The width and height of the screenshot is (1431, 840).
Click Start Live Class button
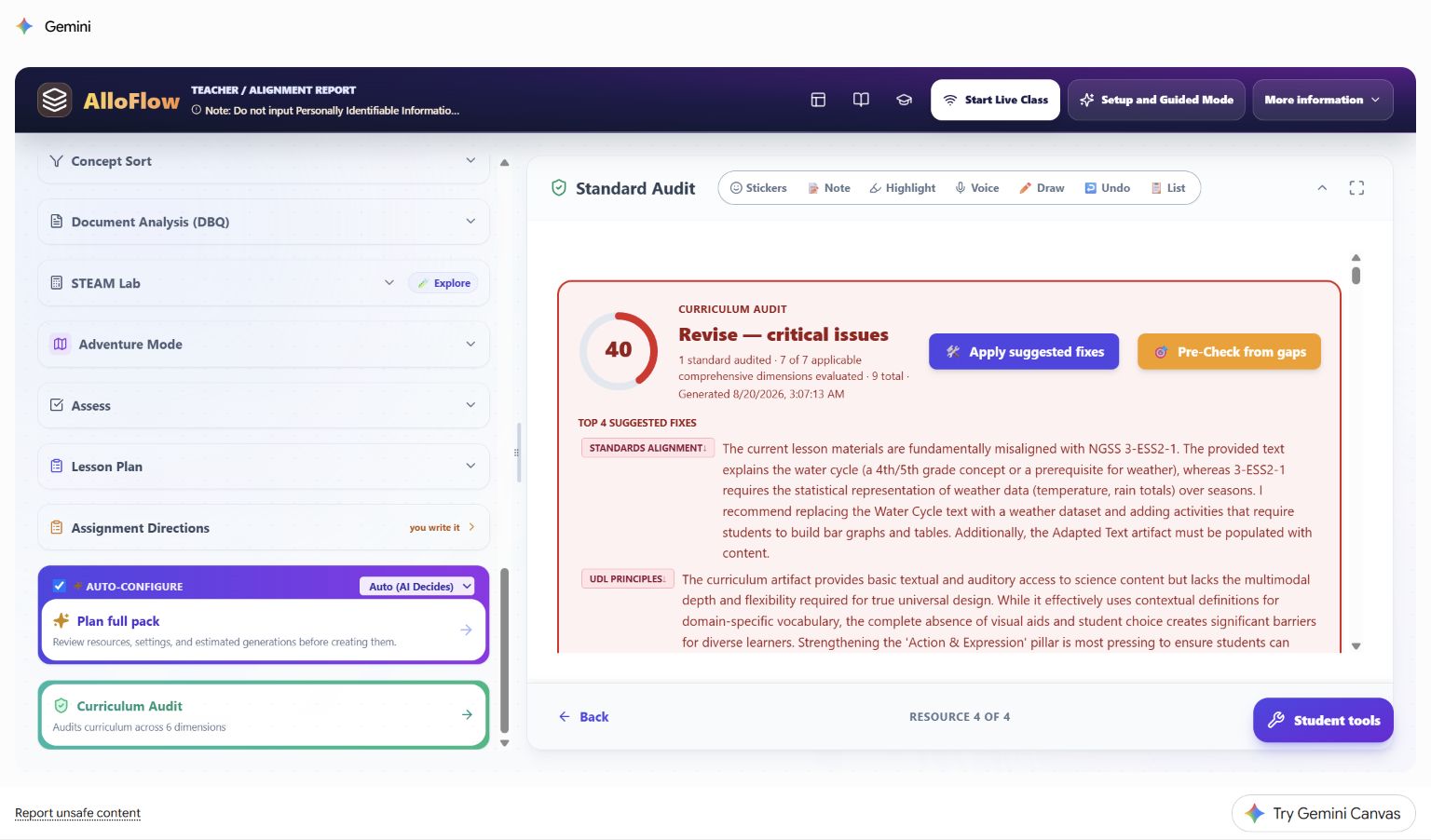[995, 100]
